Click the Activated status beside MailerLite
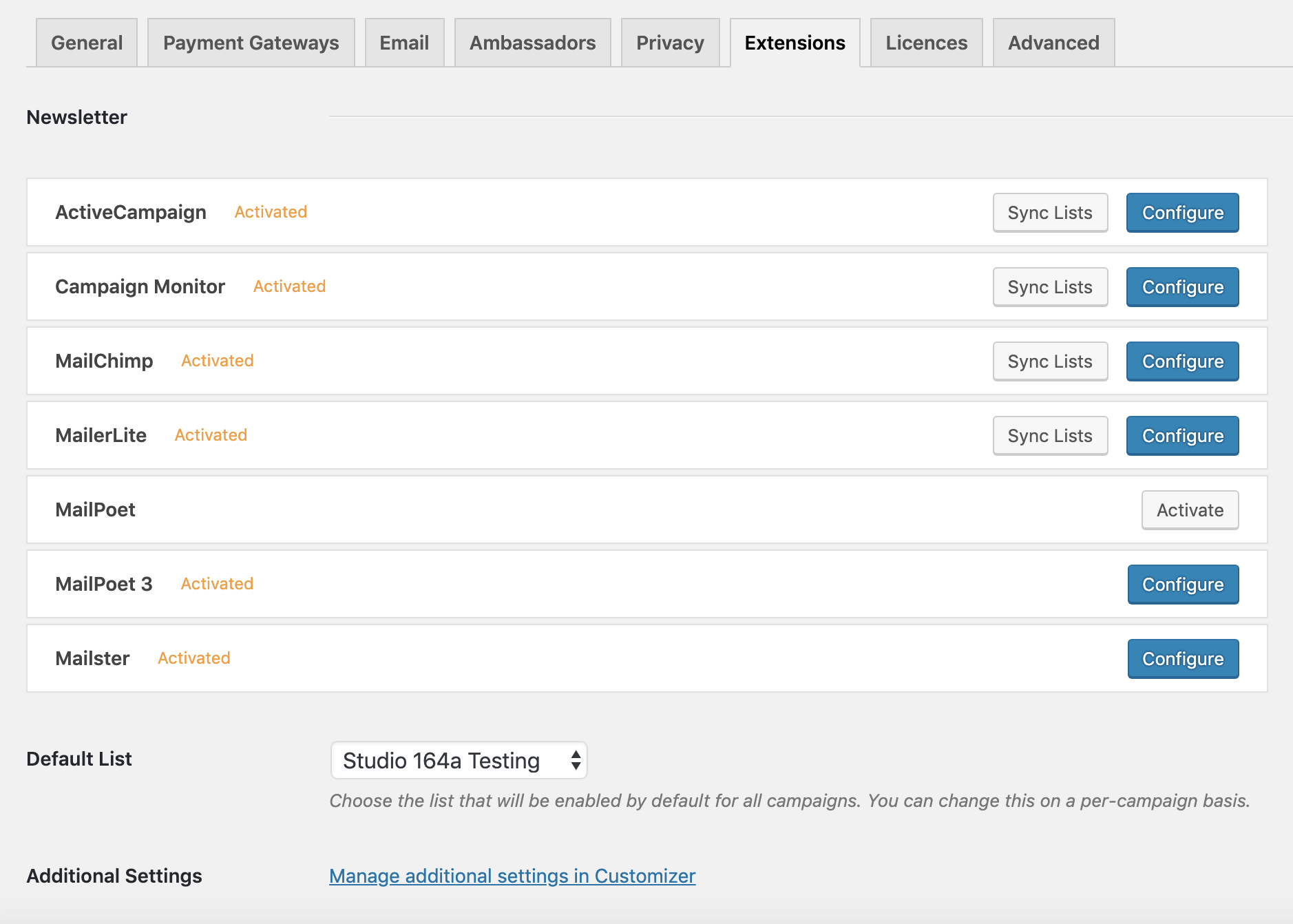 click(x=211, y=435)
